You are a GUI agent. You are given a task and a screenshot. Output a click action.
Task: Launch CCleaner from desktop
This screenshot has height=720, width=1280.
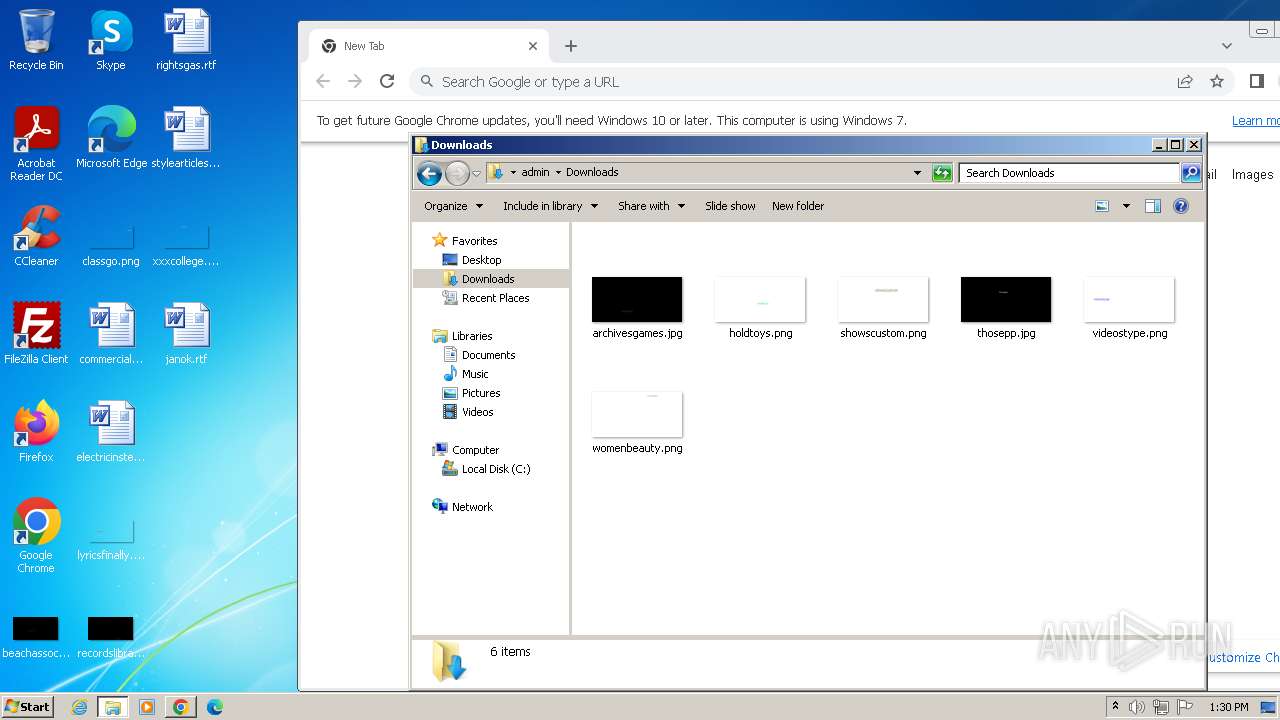(36, 236)
